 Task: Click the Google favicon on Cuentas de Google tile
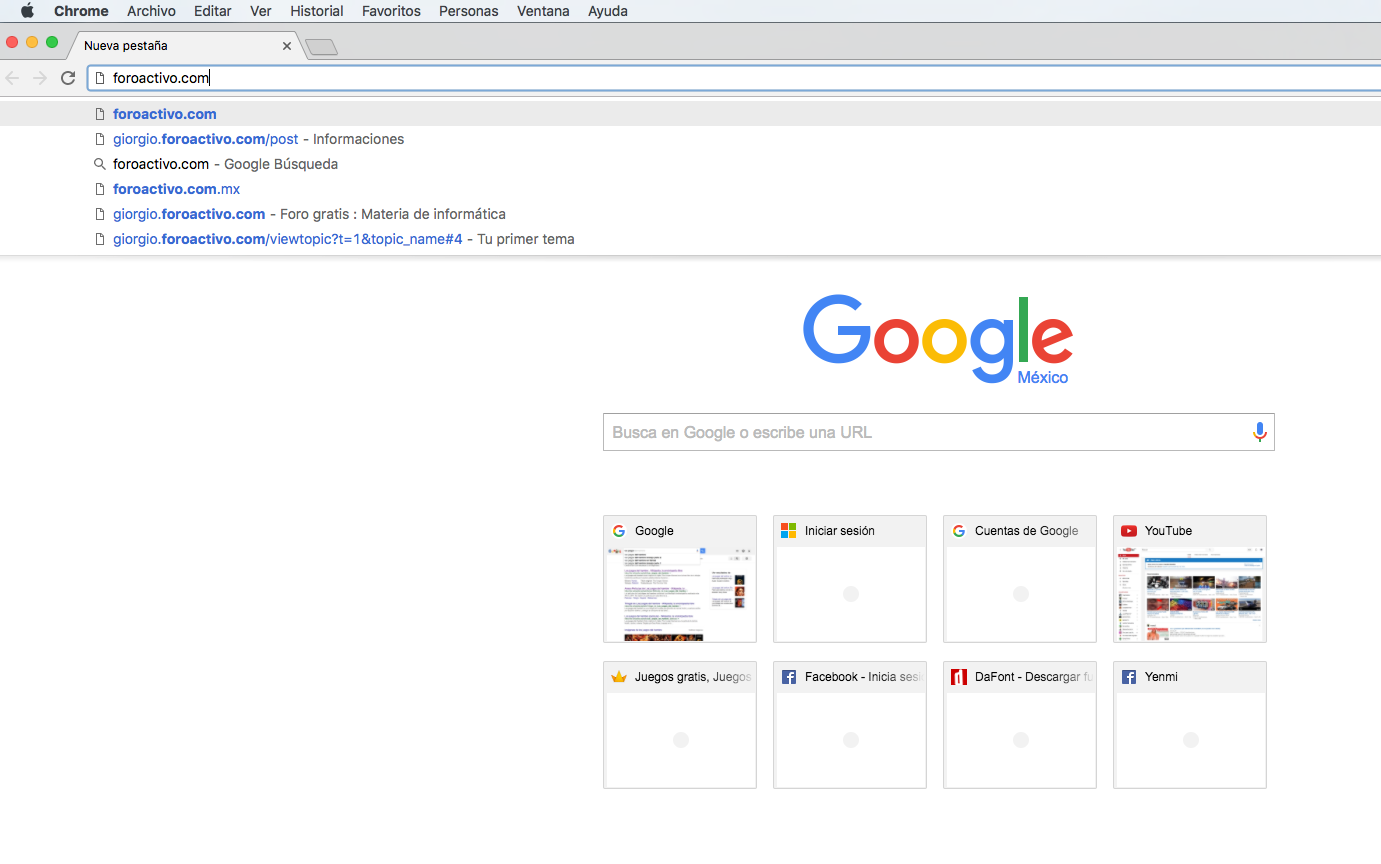pyautogui.click(x=959, y=531)
